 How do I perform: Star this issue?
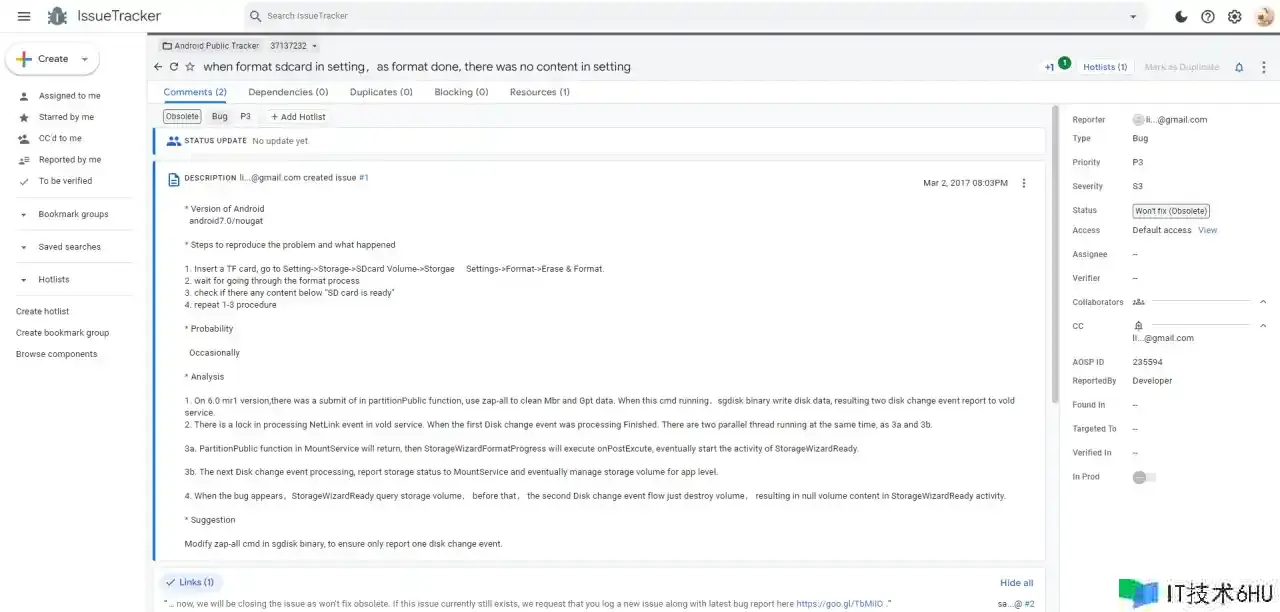pyautogui.click(x=190, y=67)
